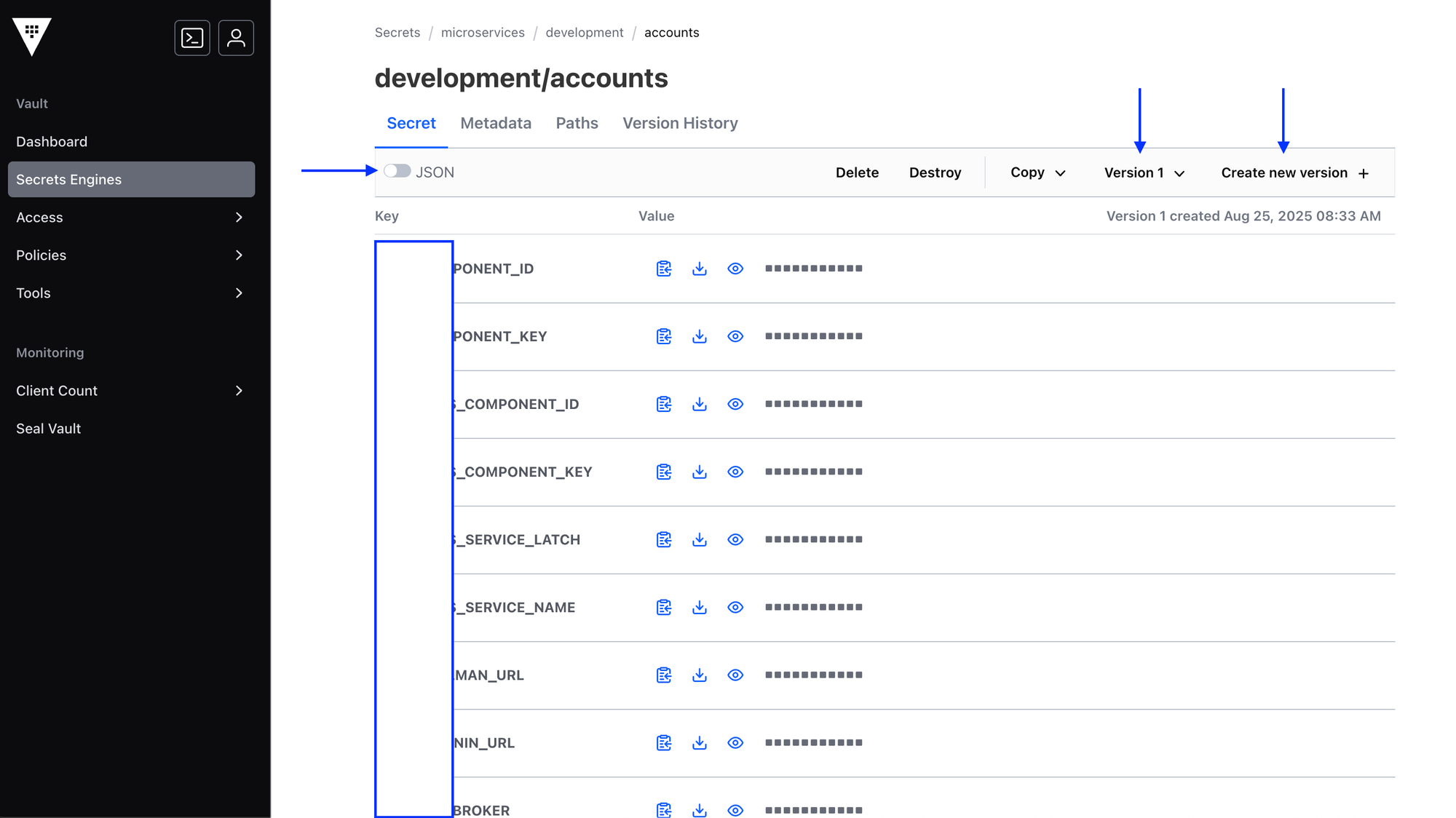Open the Copy dropdown menu
The width and height of the screenshot is (1456, 818).
(1037, 172)
